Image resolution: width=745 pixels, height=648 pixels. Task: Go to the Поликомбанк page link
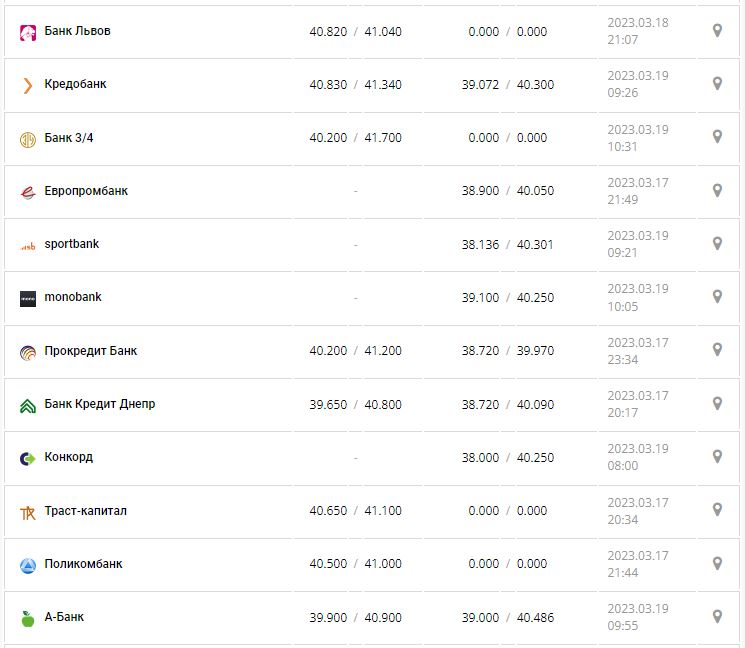click(x=84, y=564)
